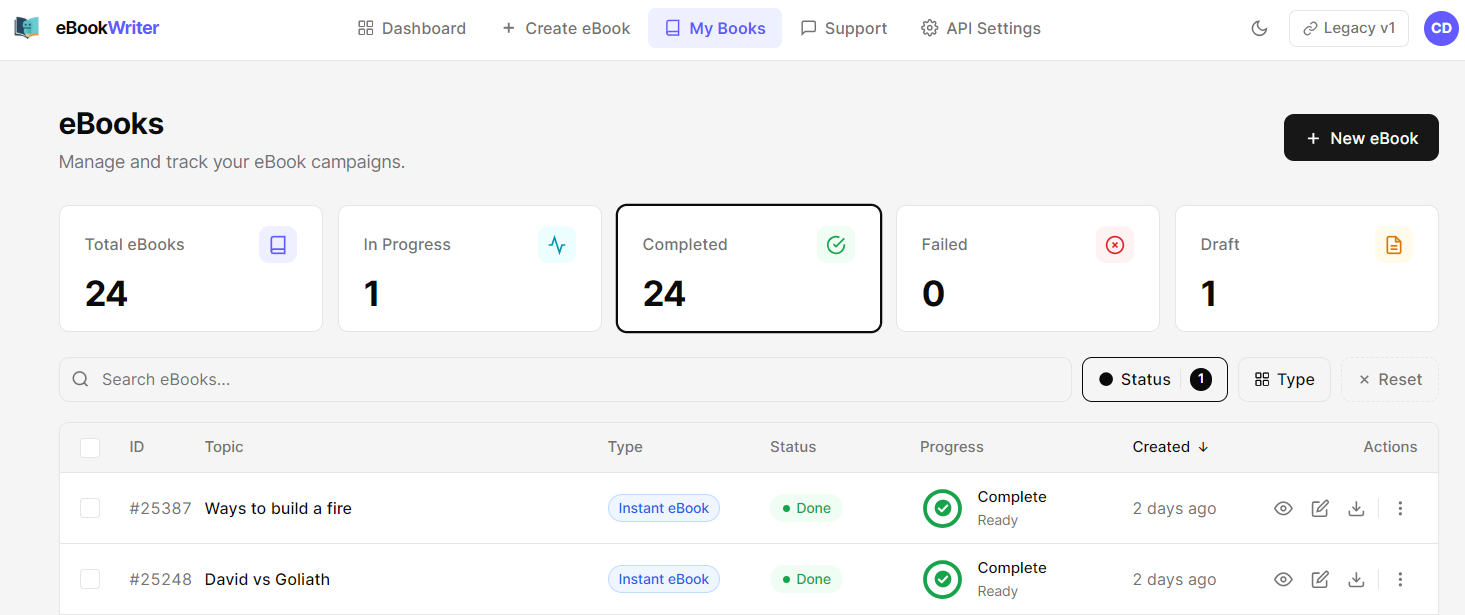This screenshot has width=1465, height=615.
Task: Switch to Legacy v1
Action: (1349, 28)
